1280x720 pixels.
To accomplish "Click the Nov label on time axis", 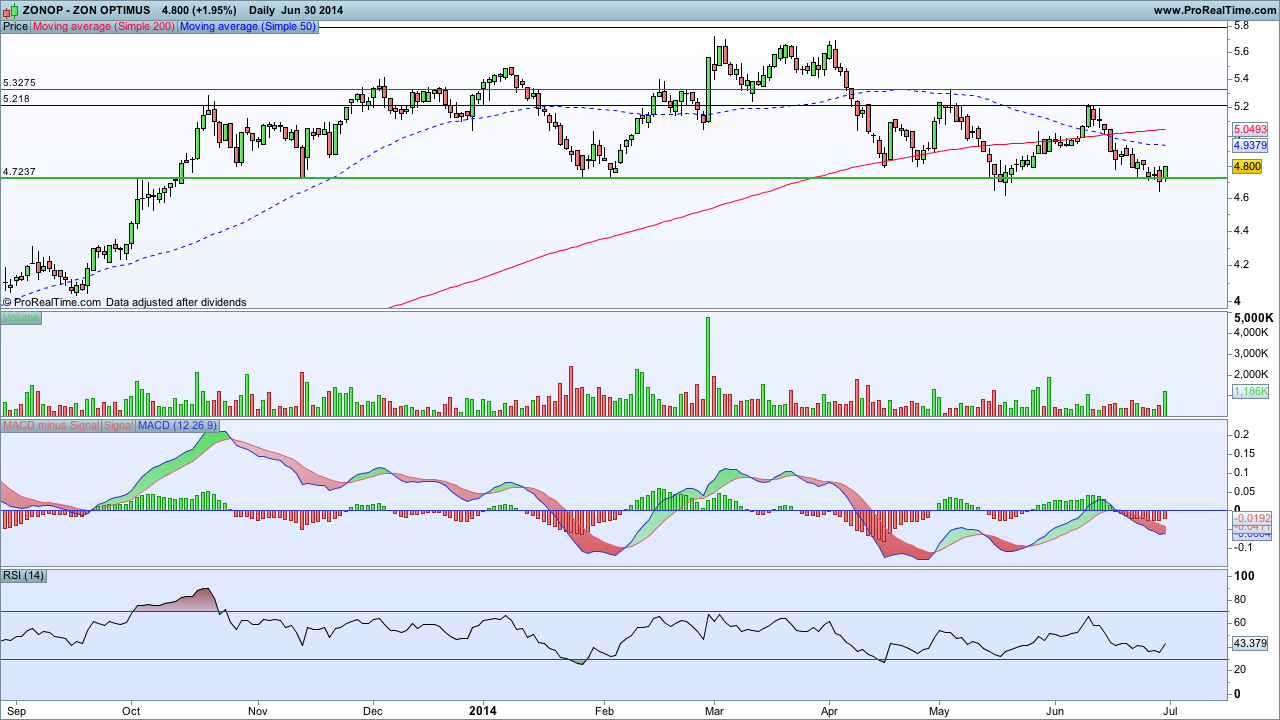I will [x=258, y=711].
